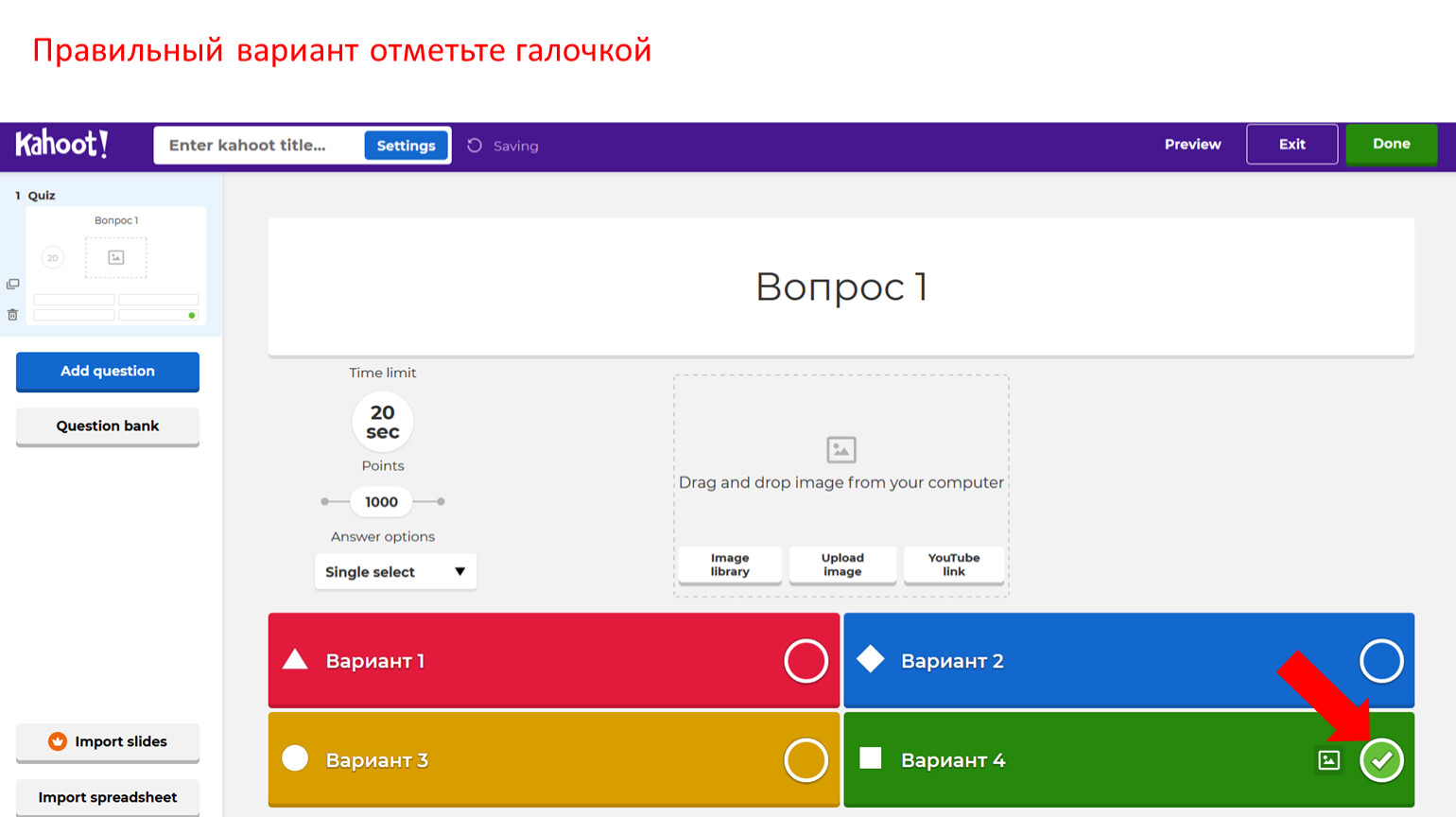Click Preview in the top bar

click(x=1192, y=145)
